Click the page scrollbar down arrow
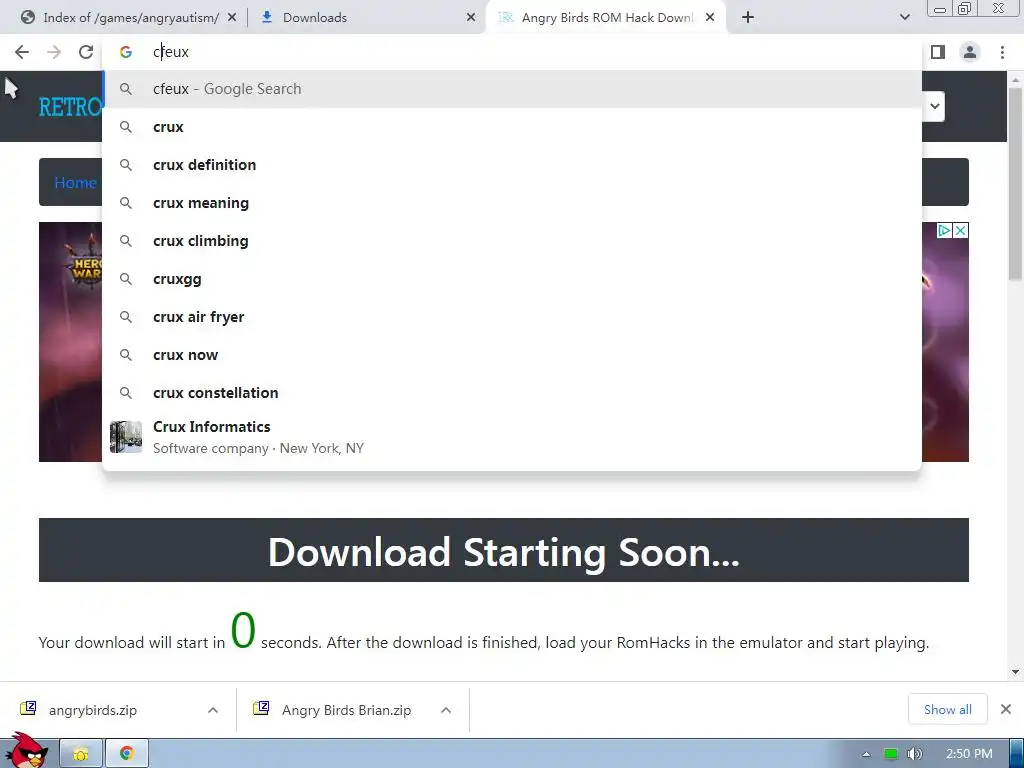 point(1015,671)
